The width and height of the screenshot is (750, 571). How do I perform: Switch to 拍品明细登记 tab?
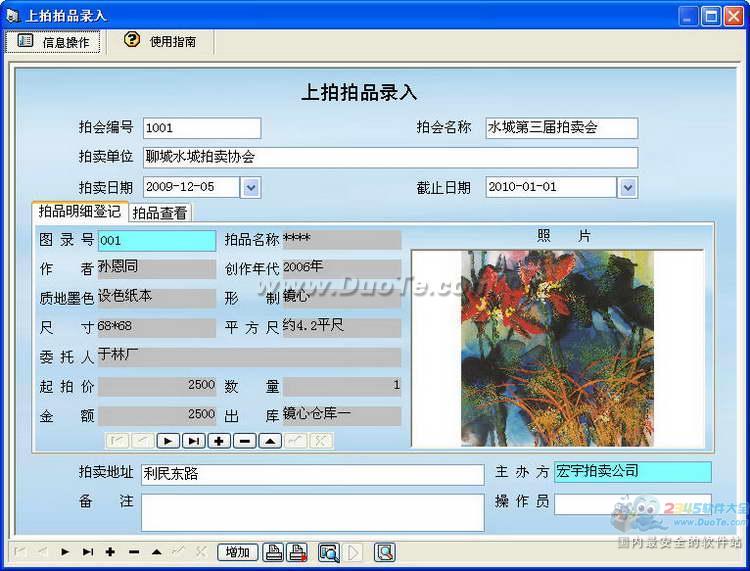[80, 211]
